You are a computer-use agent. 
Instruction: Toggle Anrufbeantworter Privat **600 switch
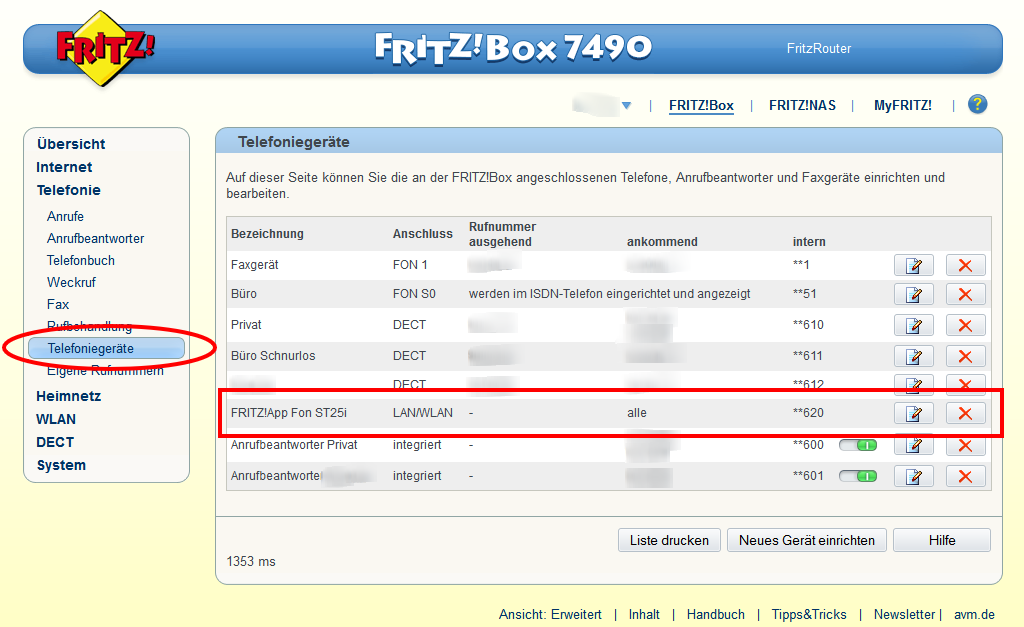click(858, 445)
